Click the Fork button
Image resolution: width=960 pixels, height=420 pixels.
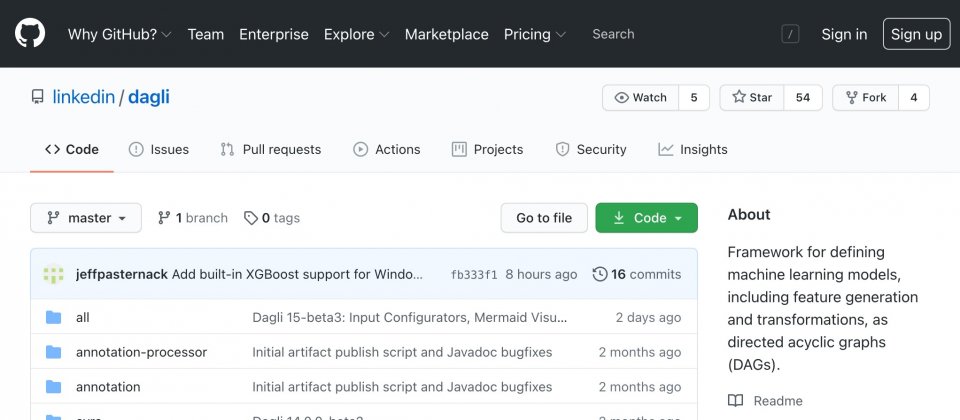(x=866, y=97)
